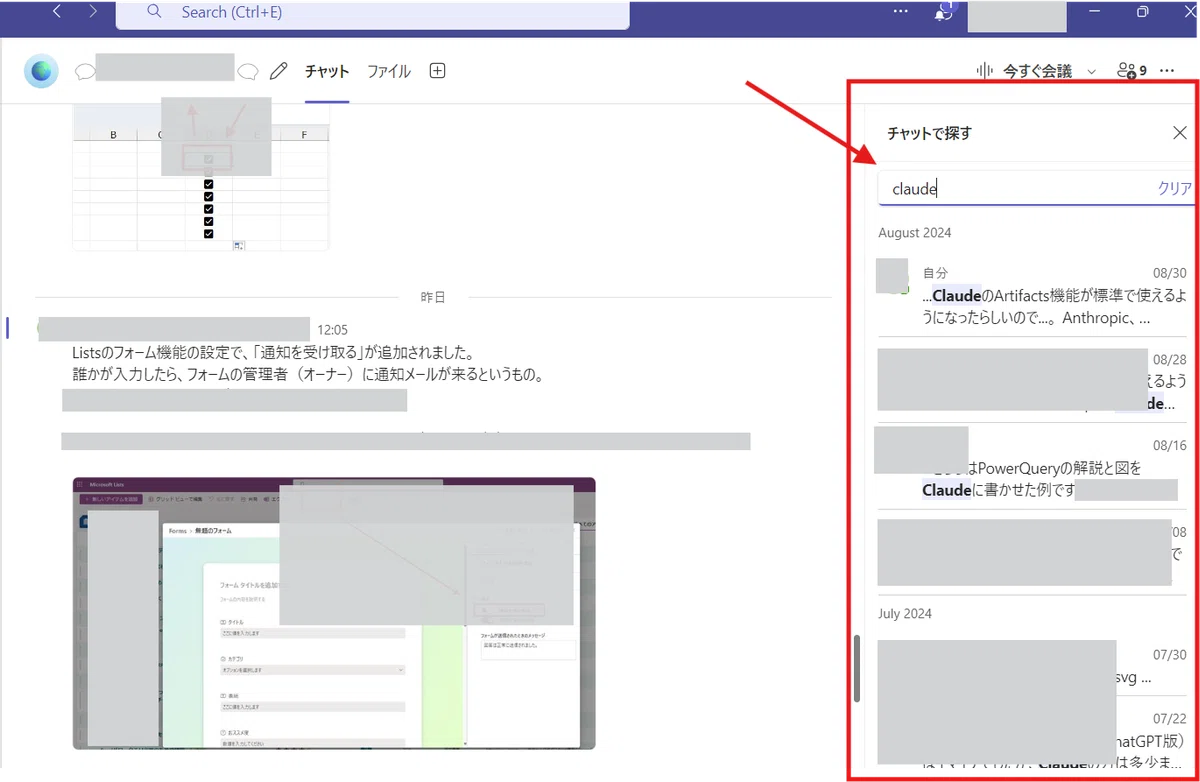Clear the search with クリア
The height and width of the screenshot is (782, 1200).
click(x=1175, y=189)
